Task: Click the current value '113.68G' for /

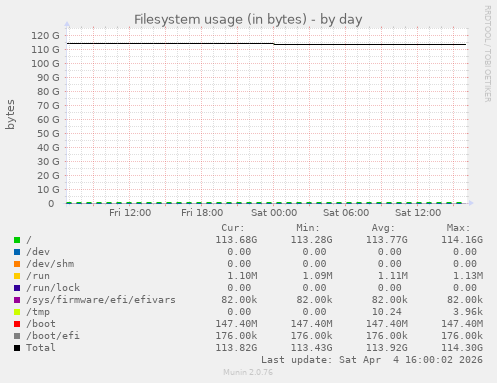Action: [236, 240]
